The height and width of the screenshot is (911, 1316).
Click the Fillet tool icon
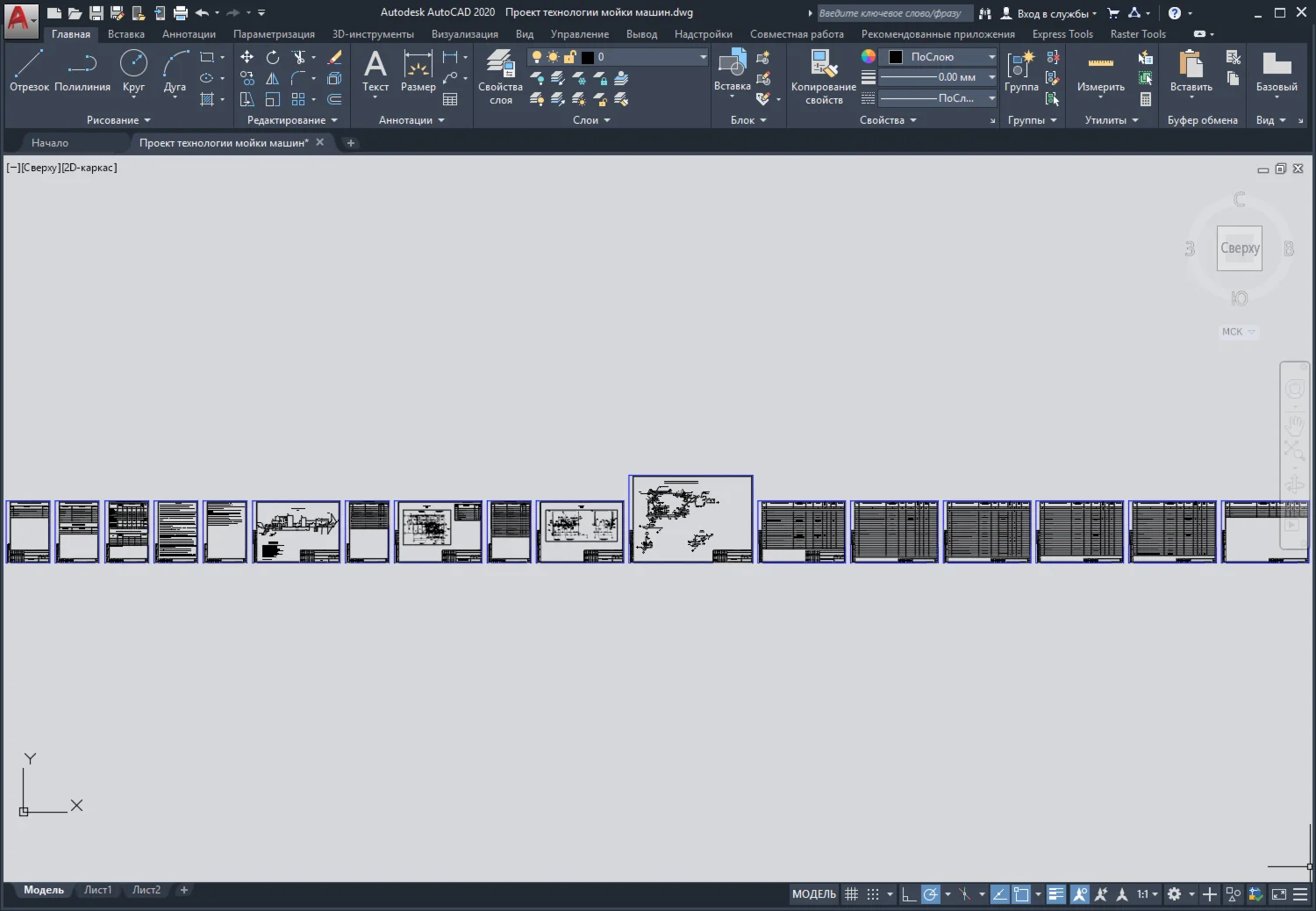click(299, 78)
